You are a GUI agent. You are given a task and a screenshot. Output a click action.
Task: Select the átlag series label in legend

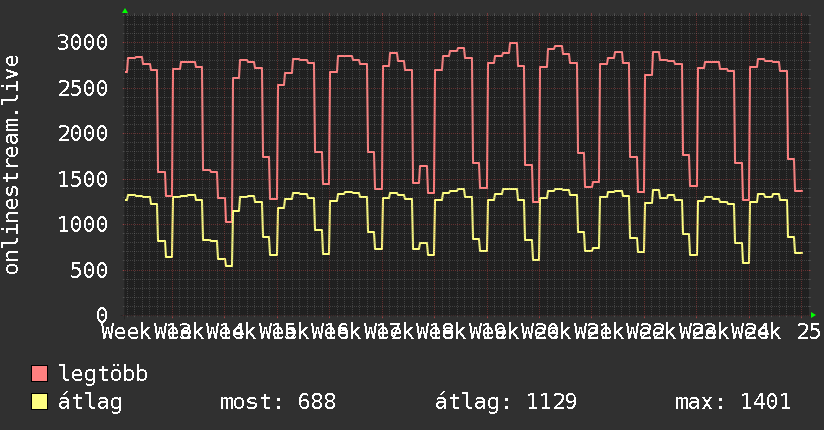90,402
